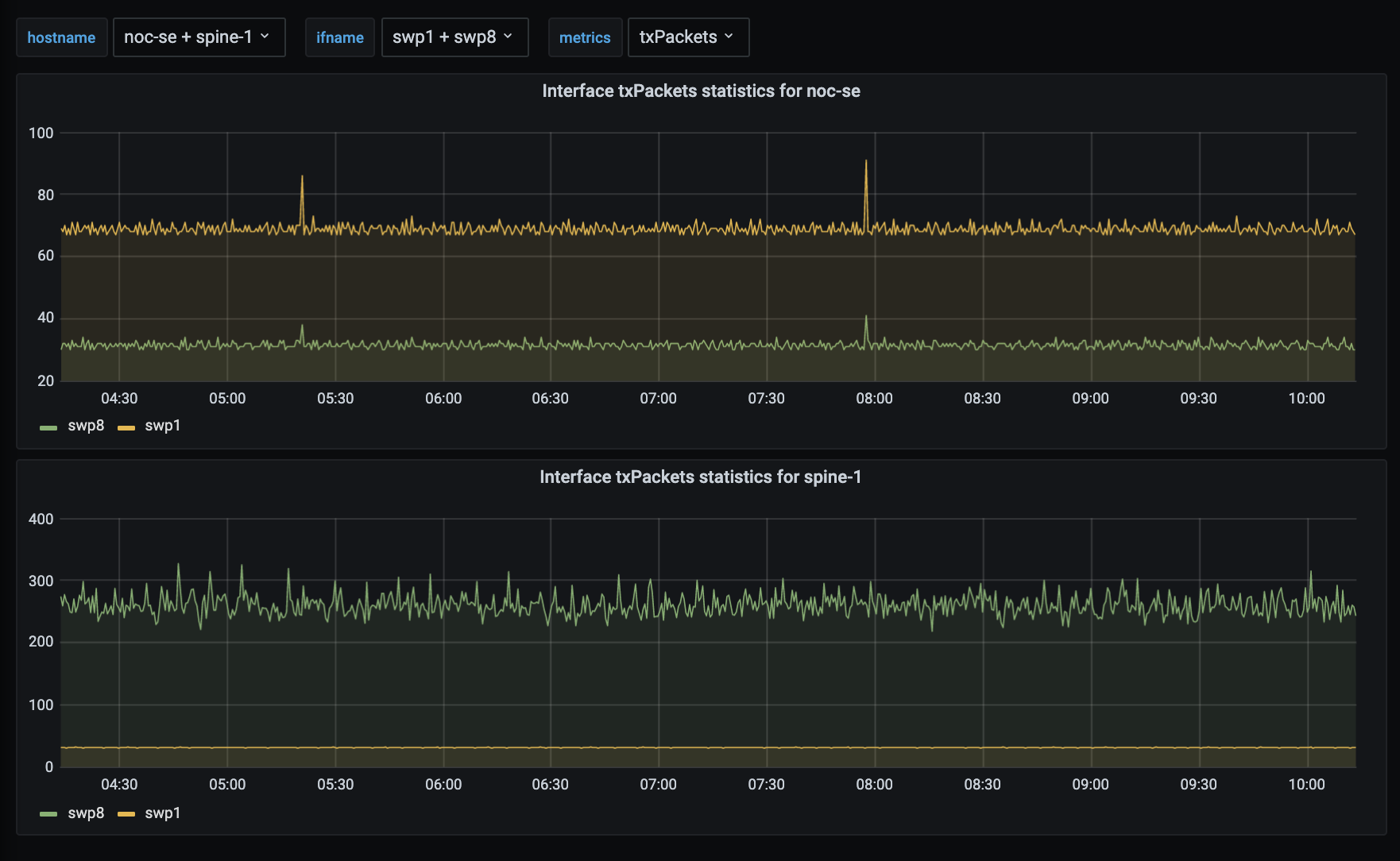
Task: Click the hostname variable label
Action: click(x=61, y=37)
